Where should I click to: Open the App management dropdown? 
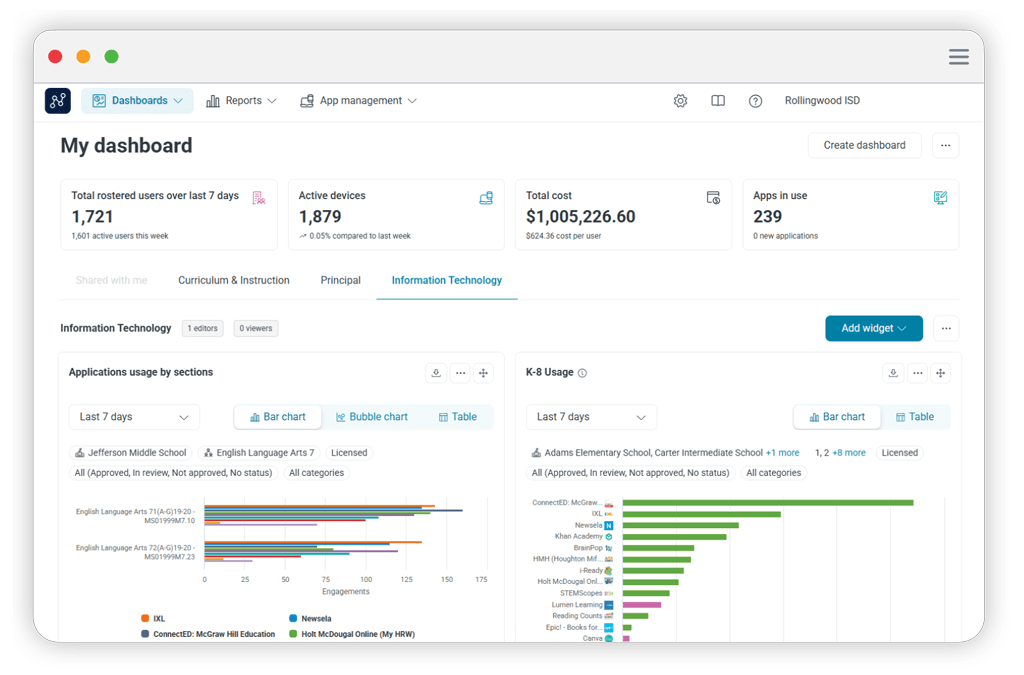click(358, 101)
